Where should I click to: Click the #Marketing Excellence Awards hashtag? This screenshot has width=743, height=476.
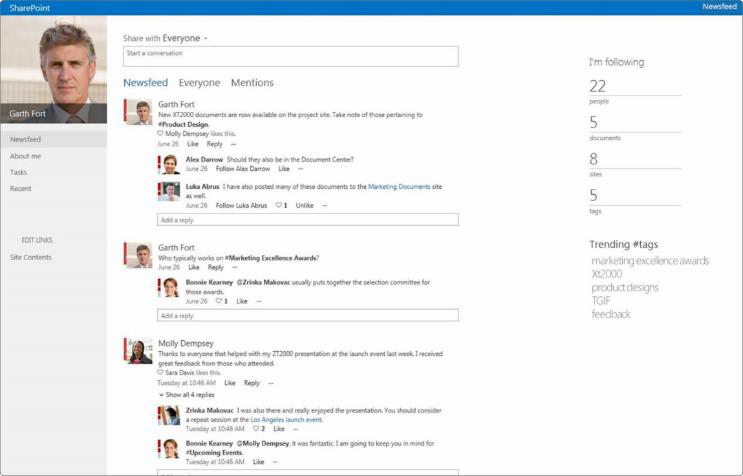pos(270,258)
